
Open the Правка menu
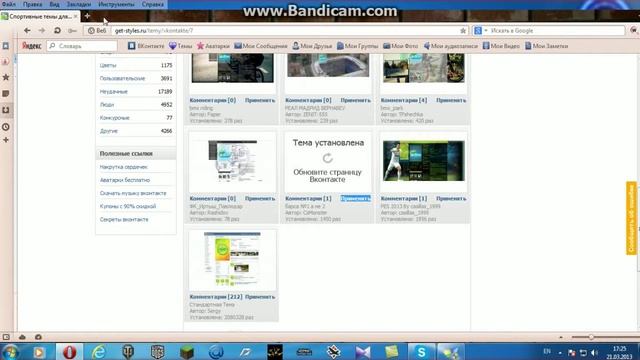32,4
